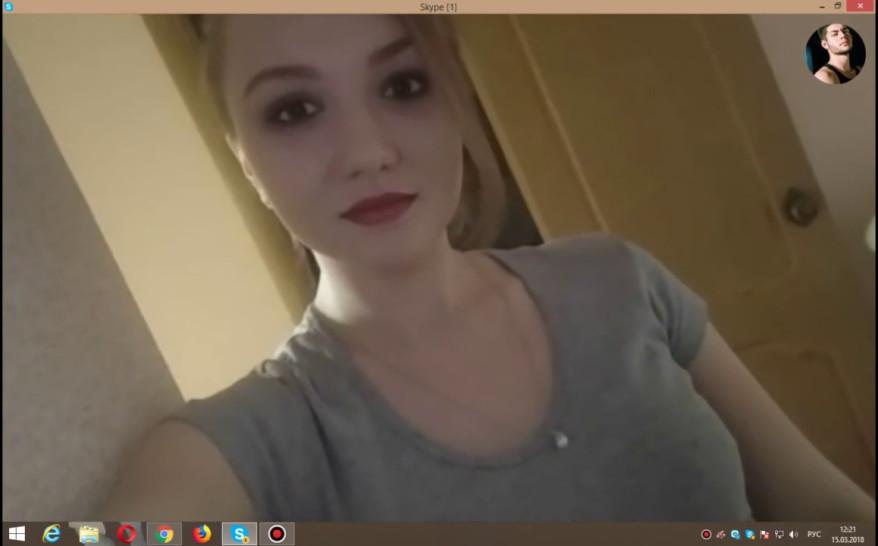Click the Skype logo in the title bar
The image size is (878, 546).
8,6
